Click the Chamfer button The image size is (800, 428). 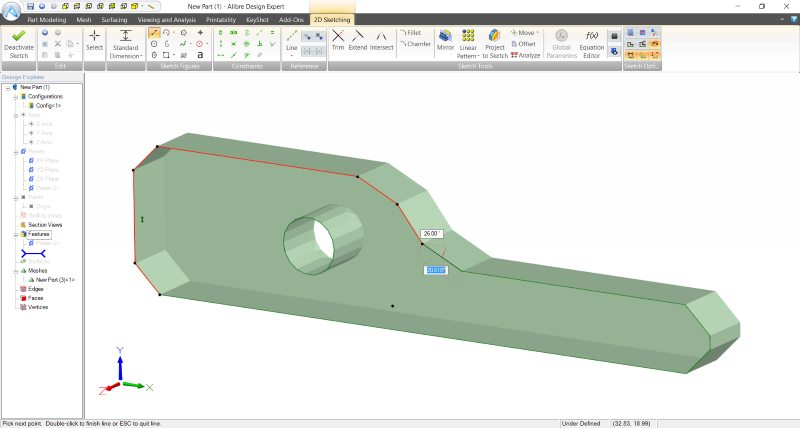pos(416,44)
